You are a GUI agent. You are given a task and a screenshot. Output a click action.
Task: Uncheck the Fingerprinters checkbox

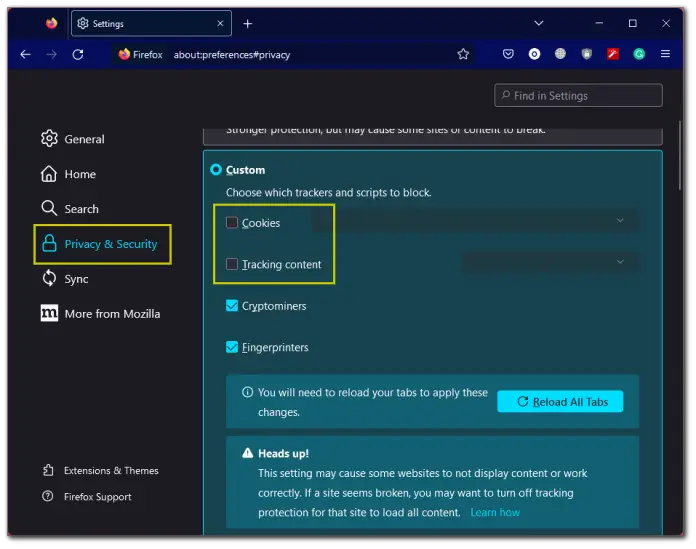click(232, 347)
